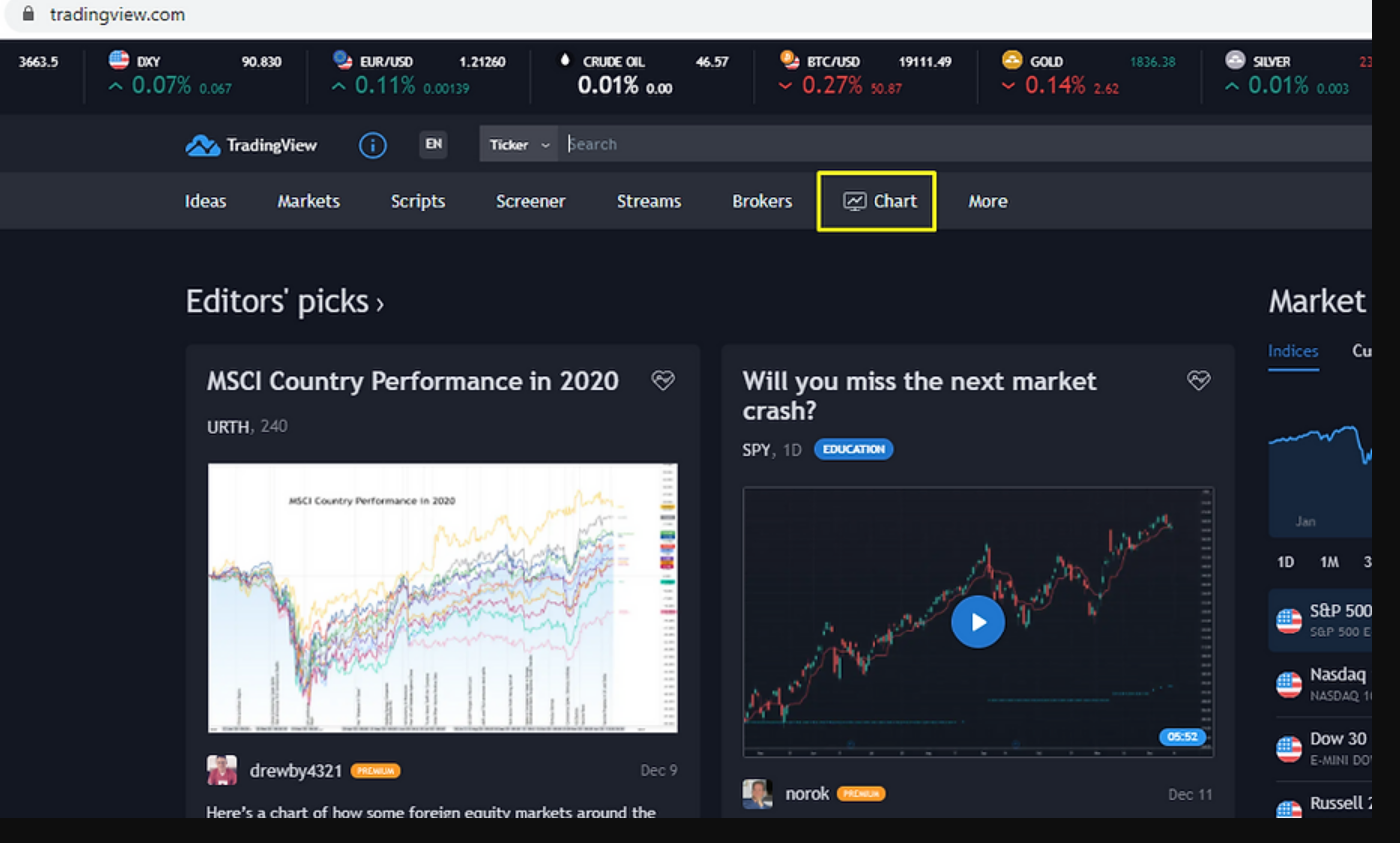Expand the More navigation menu
Viewport: 1400px width, 843px height.
click(x=987, y=201)
